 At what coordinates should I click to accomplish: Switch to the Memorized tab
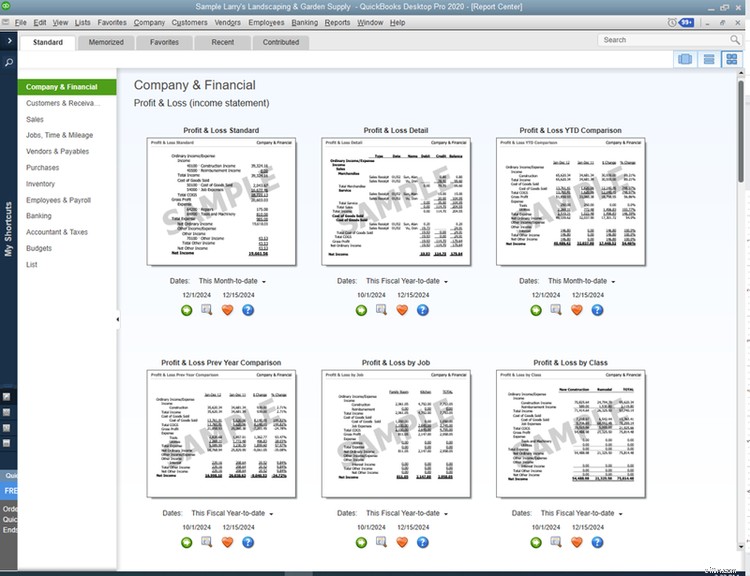[x=106, y=42]
